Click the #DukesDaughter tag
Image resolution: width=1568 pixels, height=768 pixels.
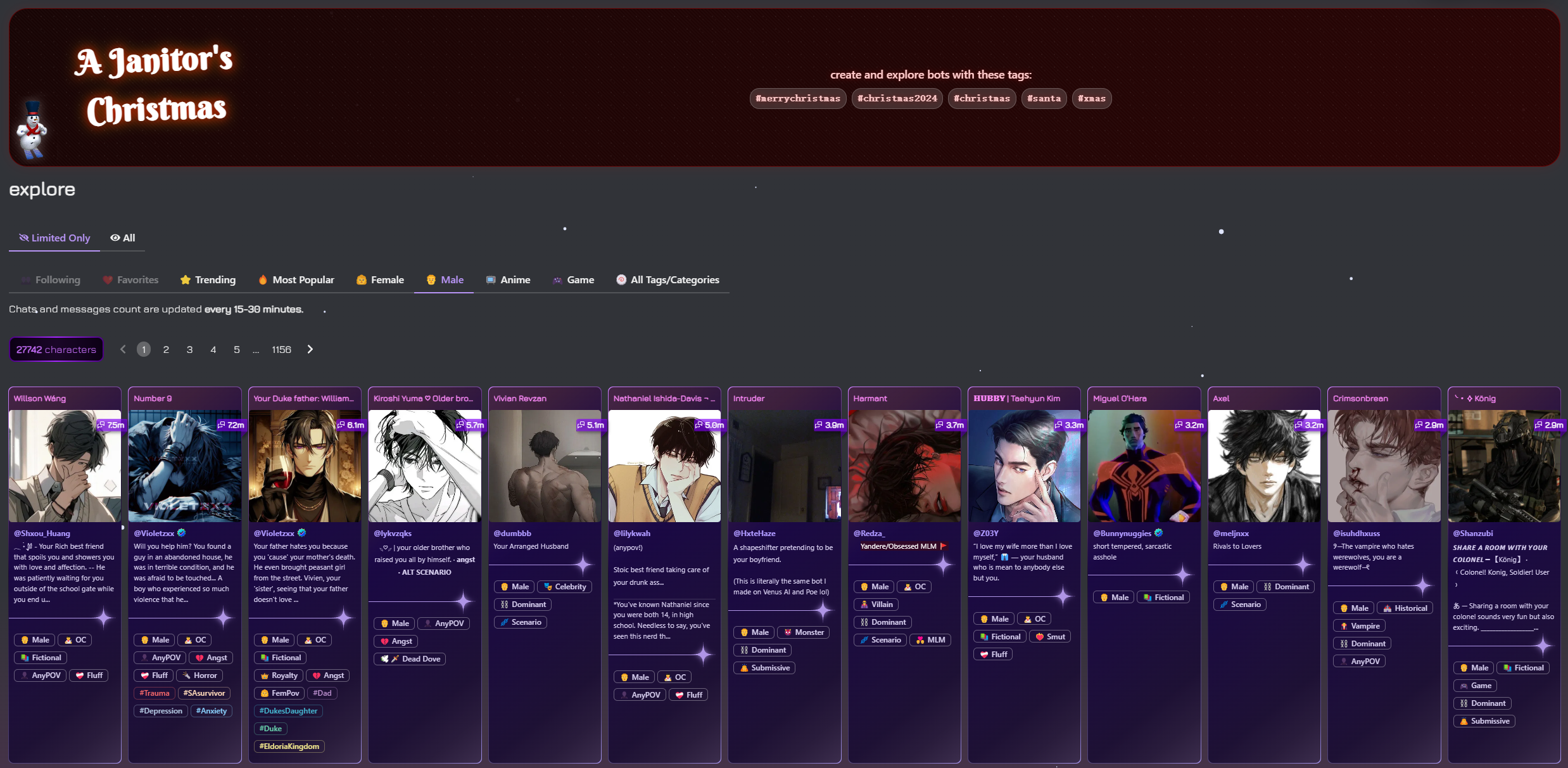288,711
